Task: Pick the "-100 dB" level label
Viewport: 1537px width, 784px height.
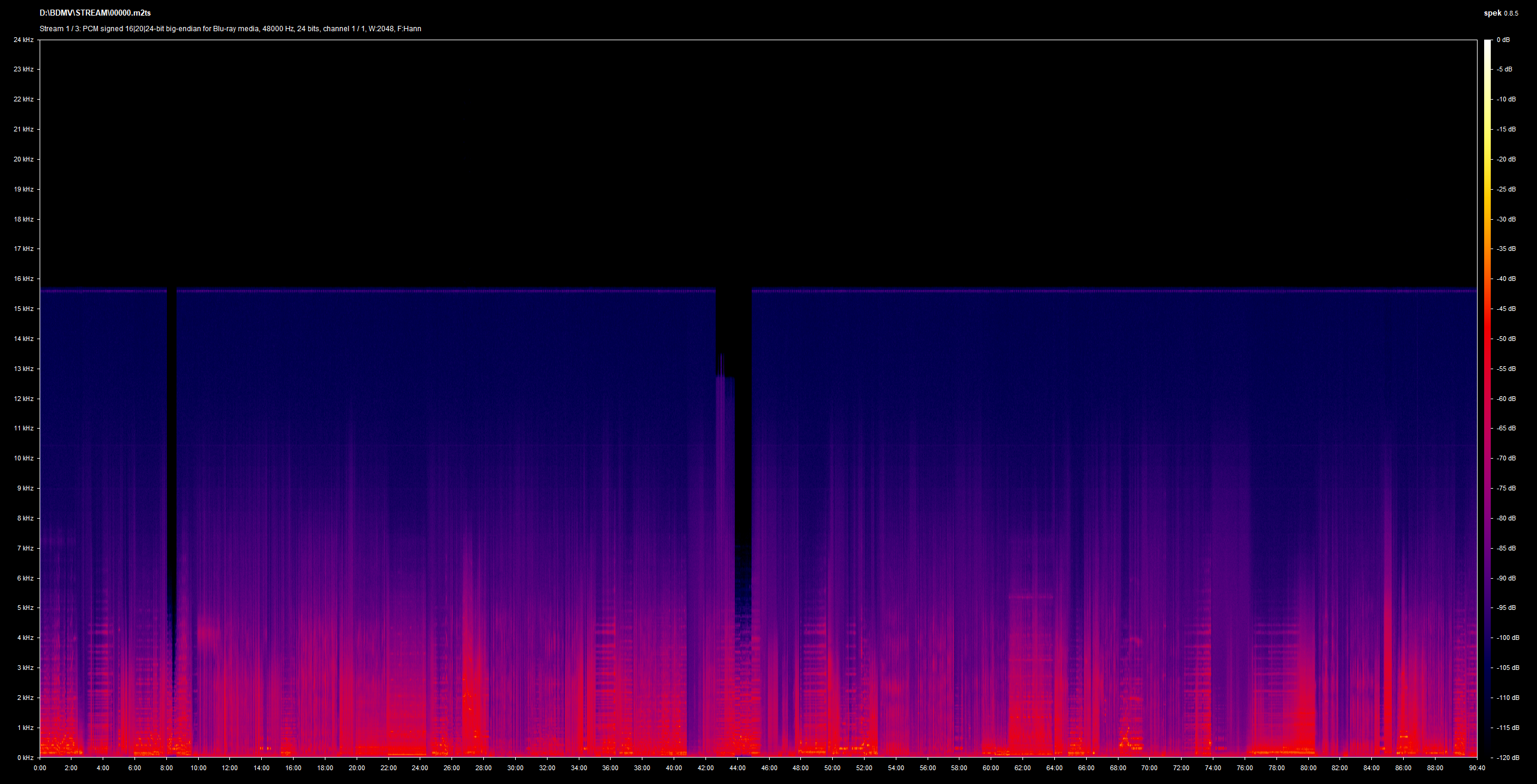Action: (1508, 638)
